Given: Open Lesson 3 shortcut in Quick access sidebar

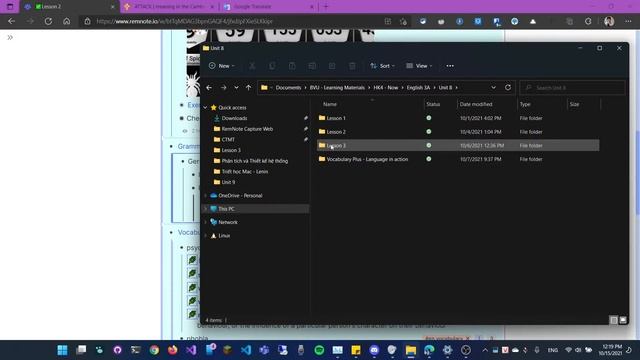Looking at the screenshot, I should pyautogui.click(x=231, y=150).
